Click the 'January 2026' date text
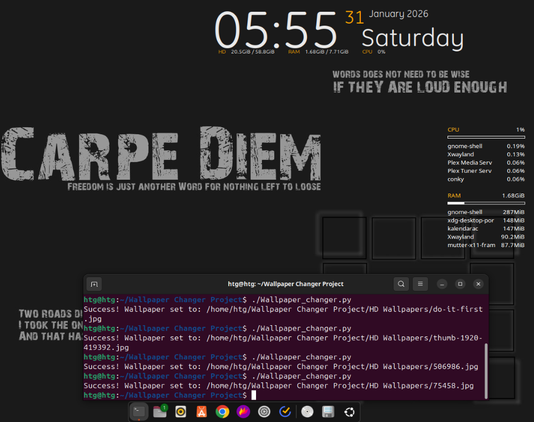Viewport: 534px width, 422px height. 398,14
